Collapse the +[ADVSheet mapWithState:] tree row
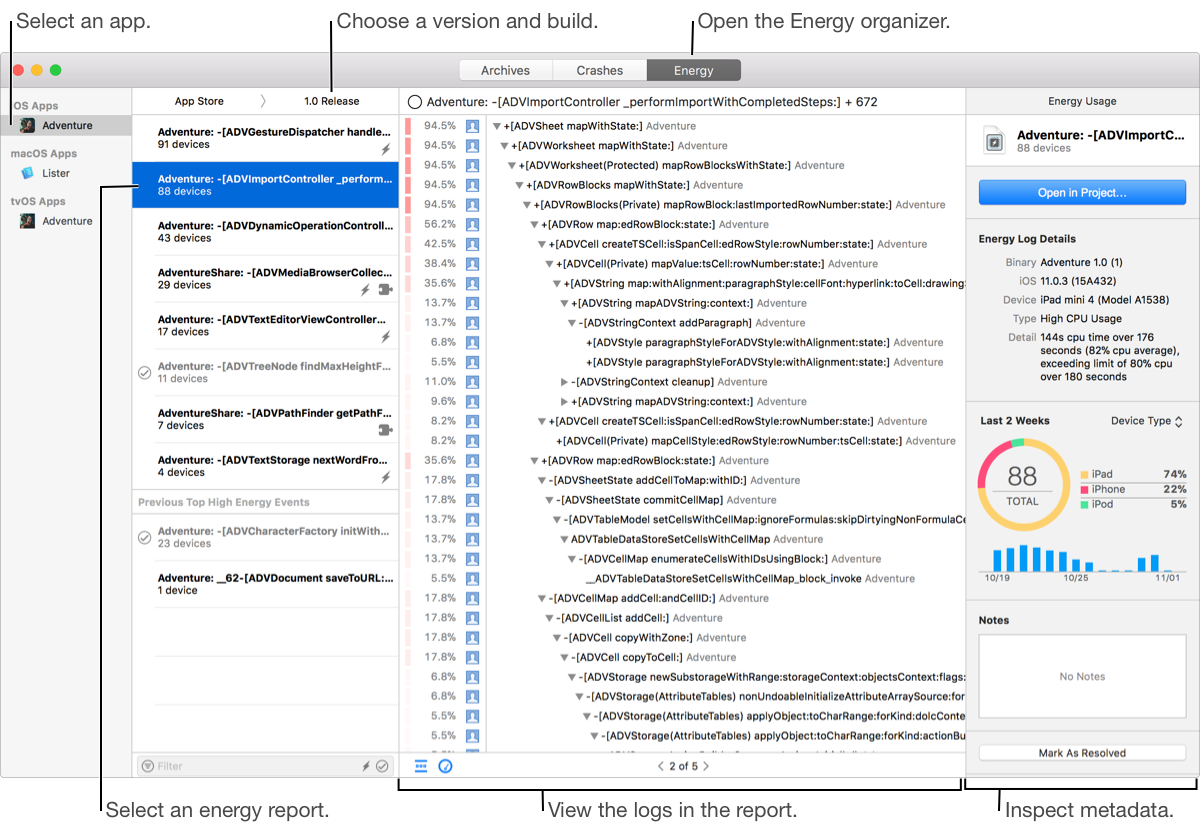The height and width of the screenshot is (826, 1202). click(496, 126)
